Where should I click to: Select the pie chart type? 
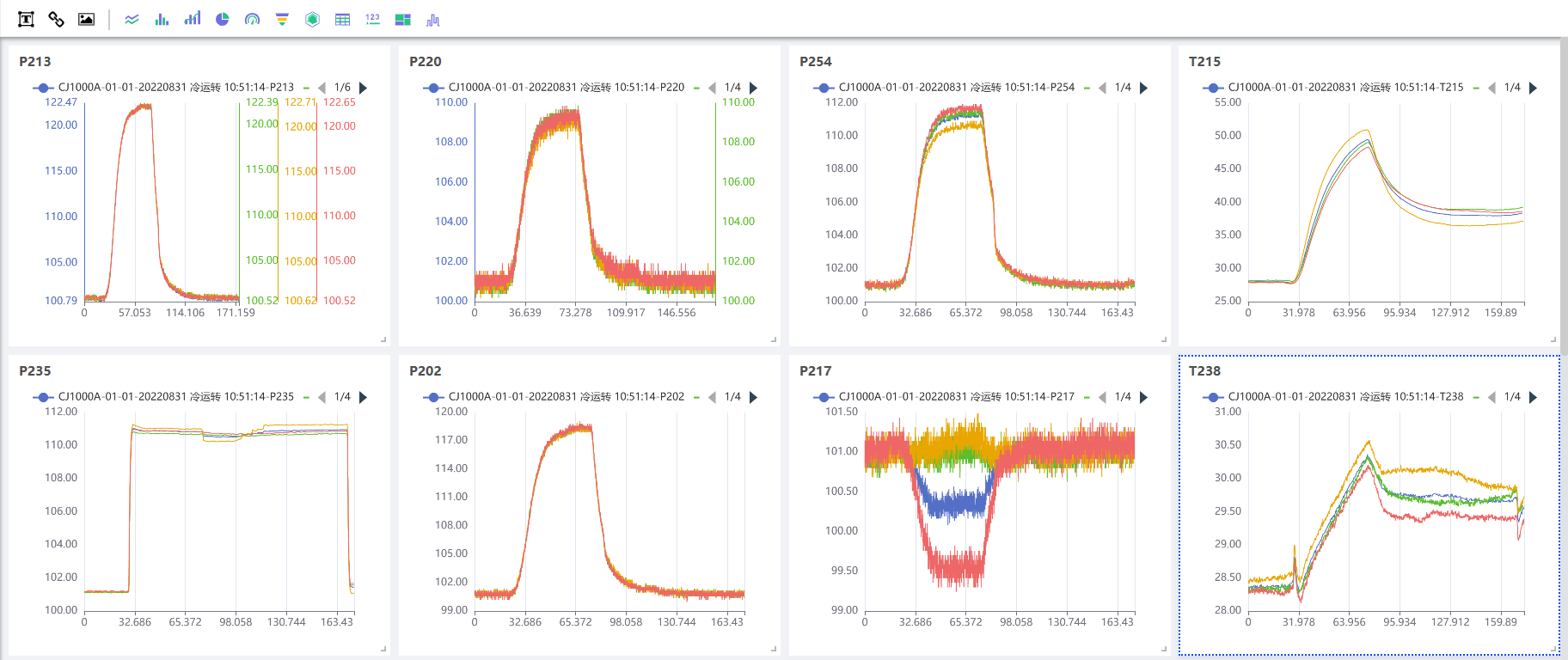(222, 19)
